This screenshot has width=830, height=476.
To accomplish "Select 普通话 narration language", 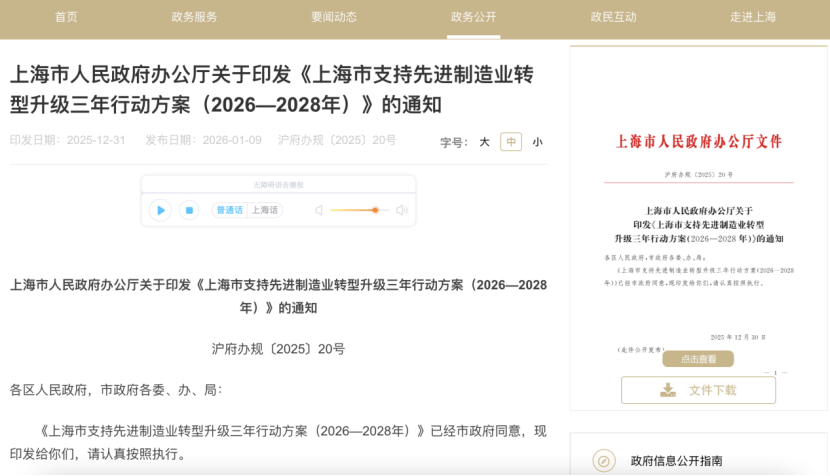I will [x=229, y=210].
